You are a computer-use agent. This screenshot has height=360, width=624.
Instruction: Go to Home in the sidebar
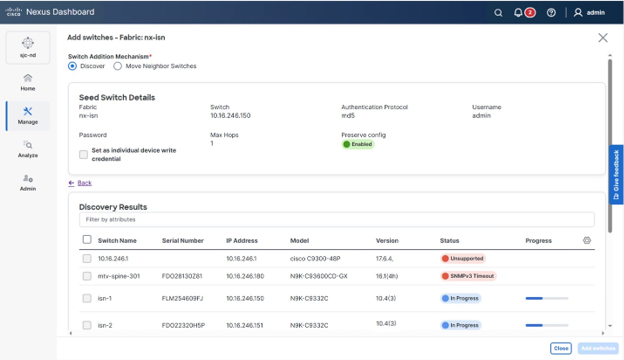coord(28,82)
